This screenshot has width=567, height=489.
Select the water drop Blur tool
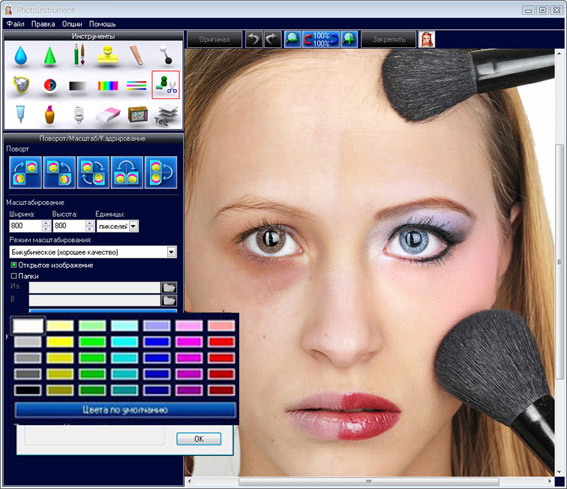coord(21,55)
